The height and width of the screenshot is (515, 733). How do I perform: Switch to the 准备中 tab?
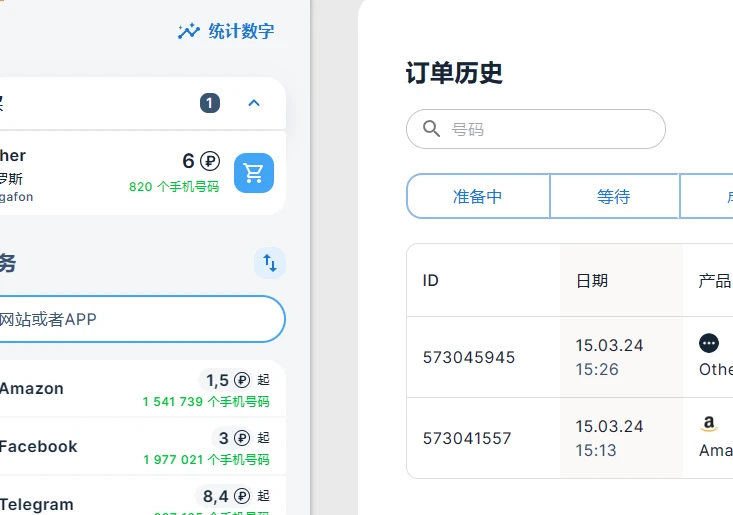pyautogui.click(x=478, y=196)
